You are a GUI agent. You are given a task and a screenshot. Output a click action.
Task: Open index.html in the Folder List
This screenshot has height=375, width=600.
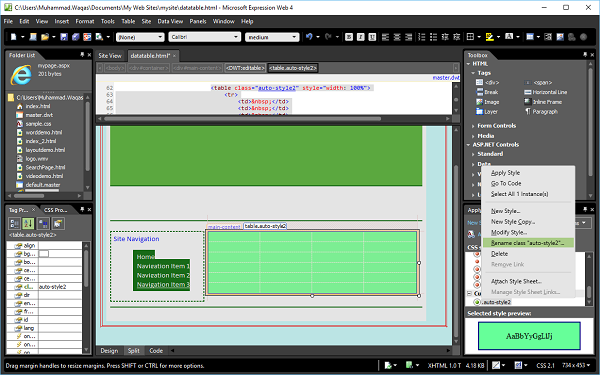(x=38, y=106)
